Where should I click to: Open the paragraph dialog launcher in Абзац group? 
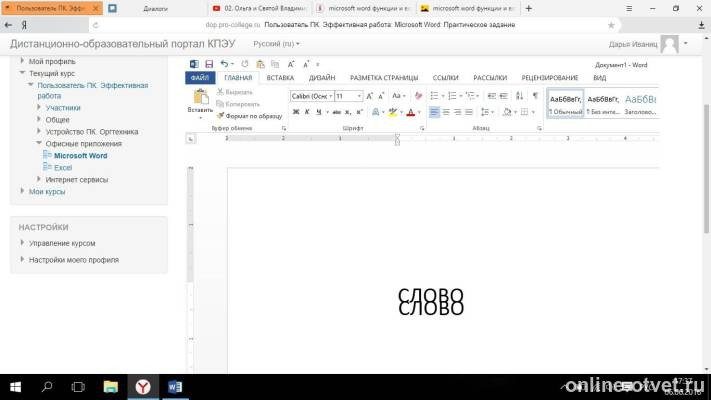point(539,128)
